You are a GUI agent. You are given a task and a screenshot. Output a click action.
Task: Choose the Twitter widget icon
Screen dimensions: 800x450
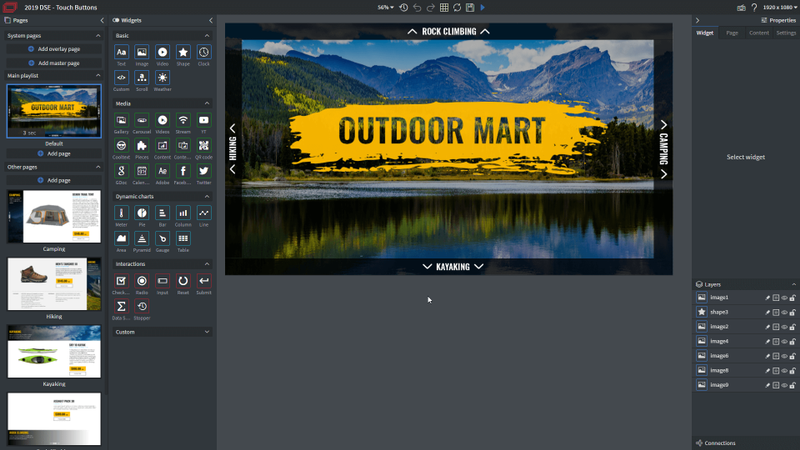(204, 172)
